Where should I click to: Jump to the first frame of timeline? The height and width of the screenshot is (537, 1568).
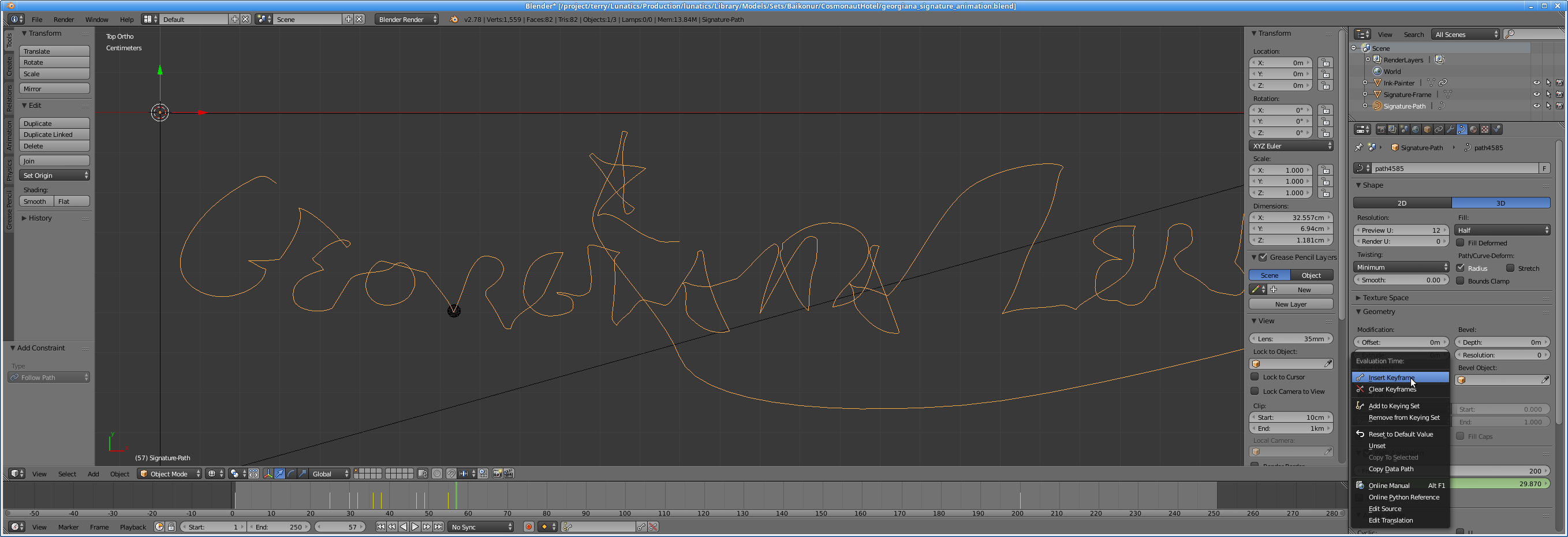click(x=380, y=527)
